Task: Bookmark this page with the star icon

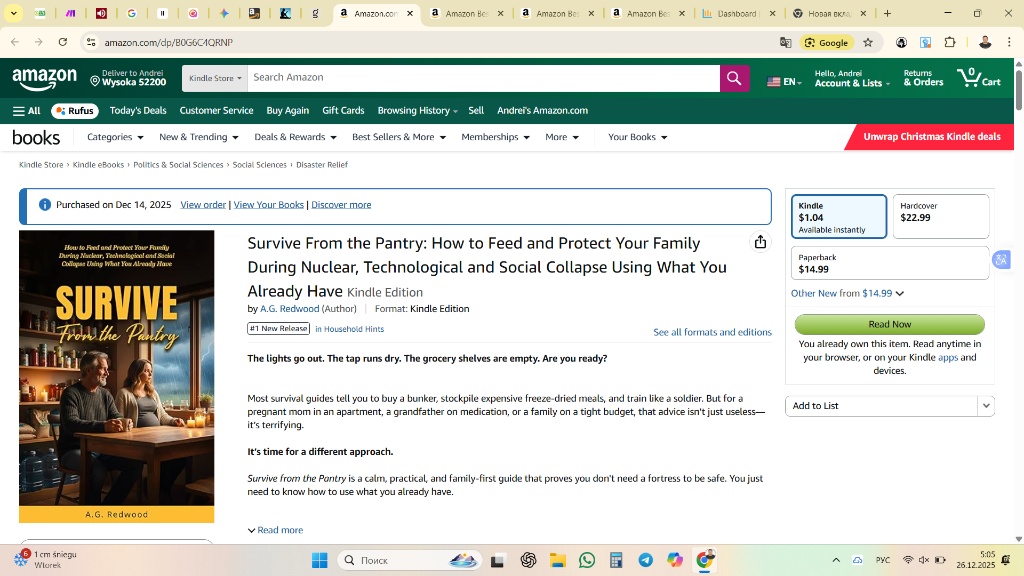Action: click(x=868, y=43)
